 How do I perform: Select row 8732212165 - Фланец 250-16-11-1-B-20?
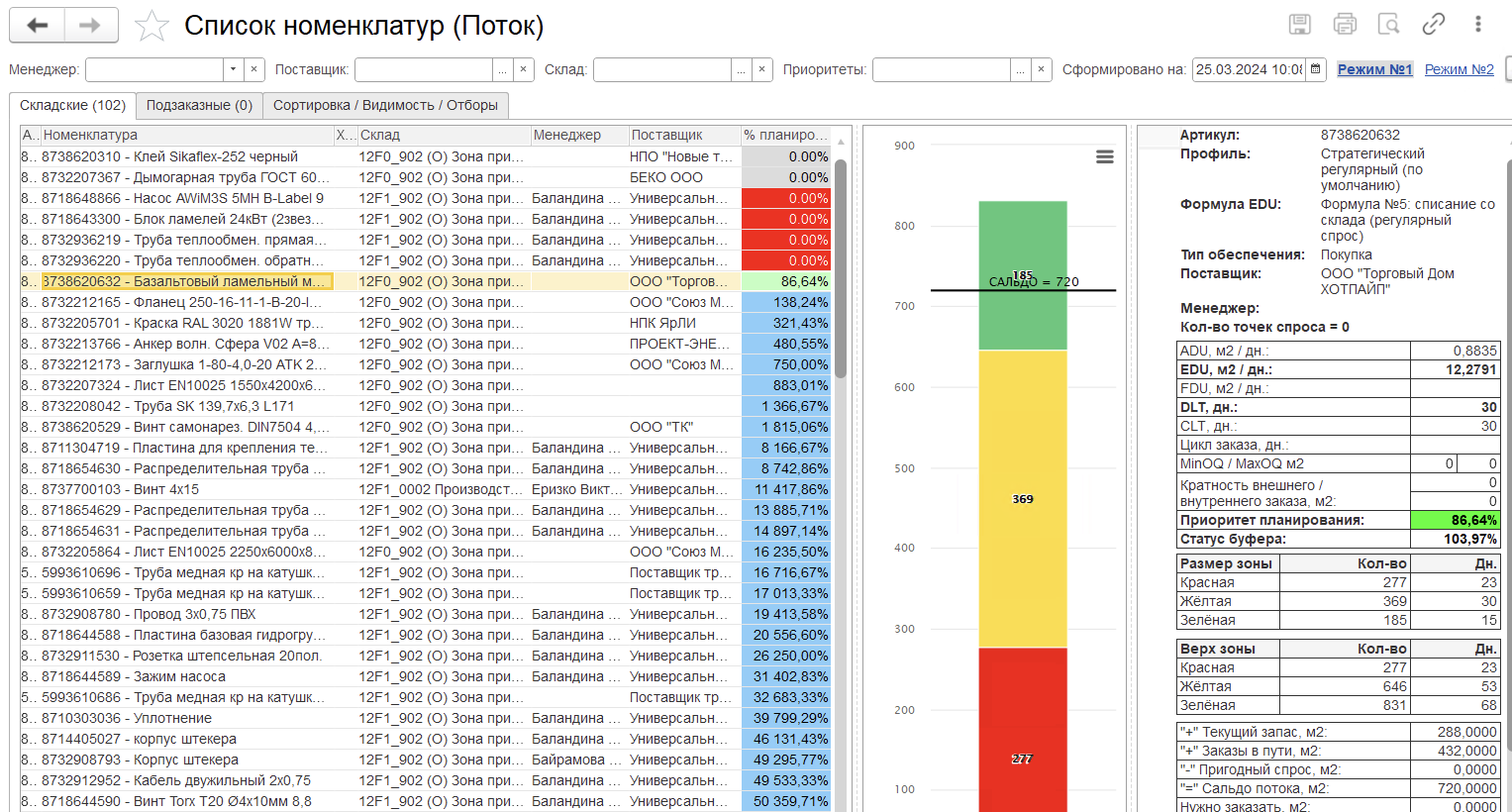(x=425, y=302)
